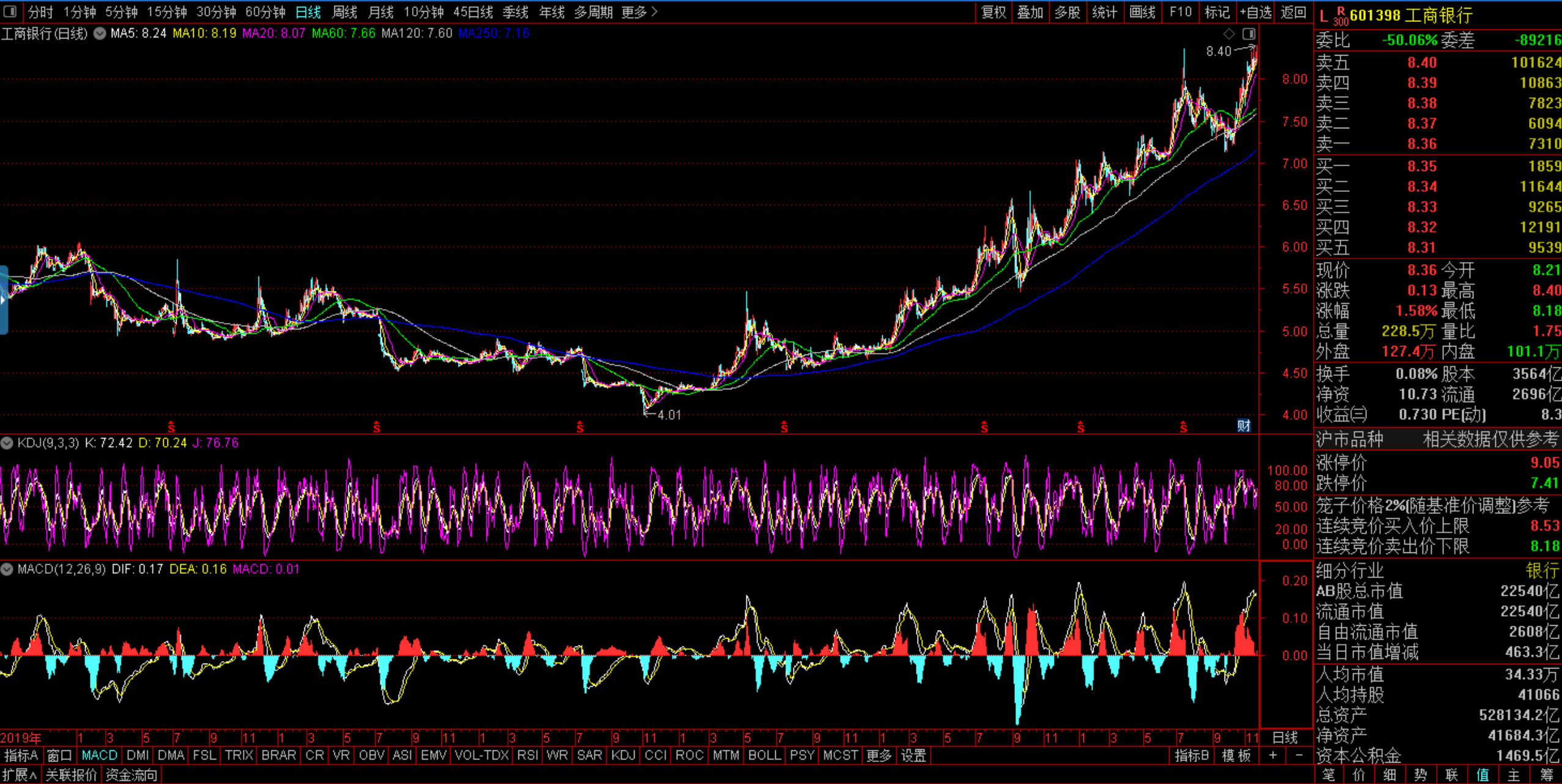This screenshot has height=784, width=1562.
Task: Click the 返回 back button
Action: tap(1293, 12)
